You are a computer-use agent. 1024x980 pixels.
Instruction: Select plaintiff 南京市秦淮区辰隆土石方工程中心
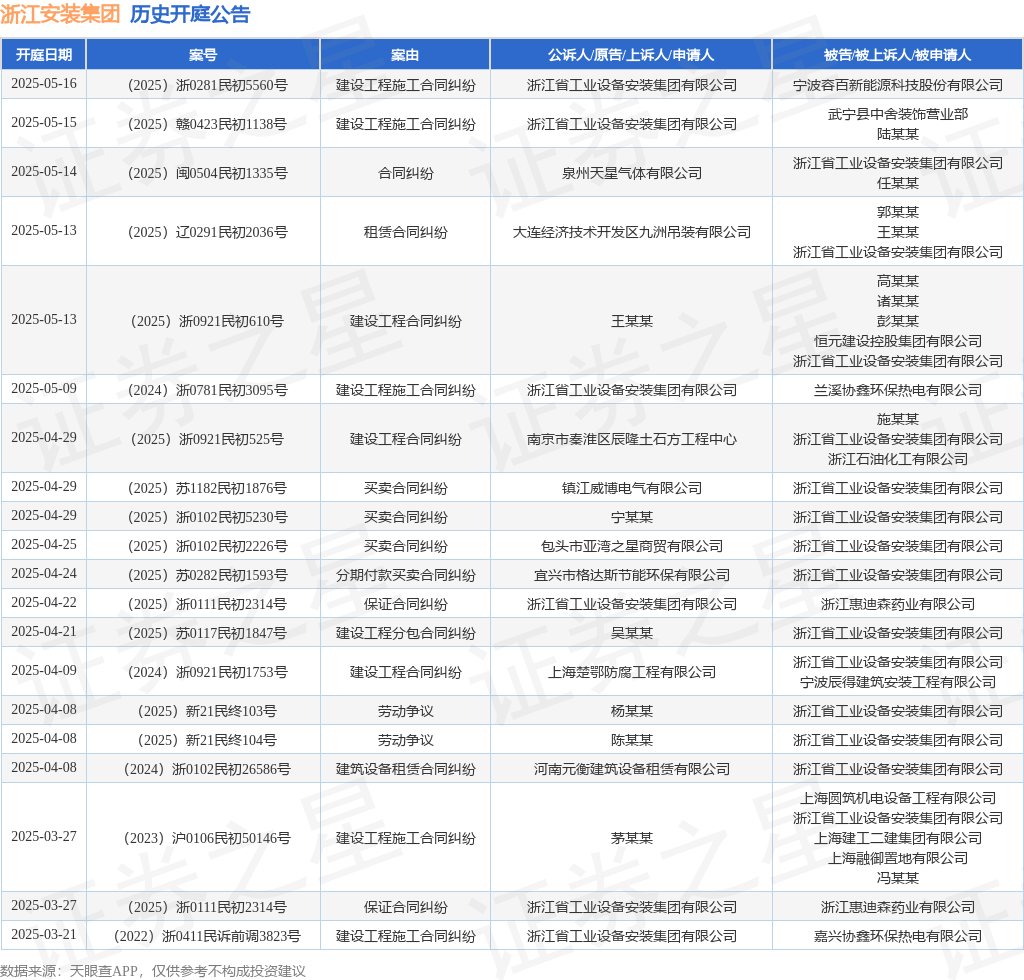click(632, 439)
